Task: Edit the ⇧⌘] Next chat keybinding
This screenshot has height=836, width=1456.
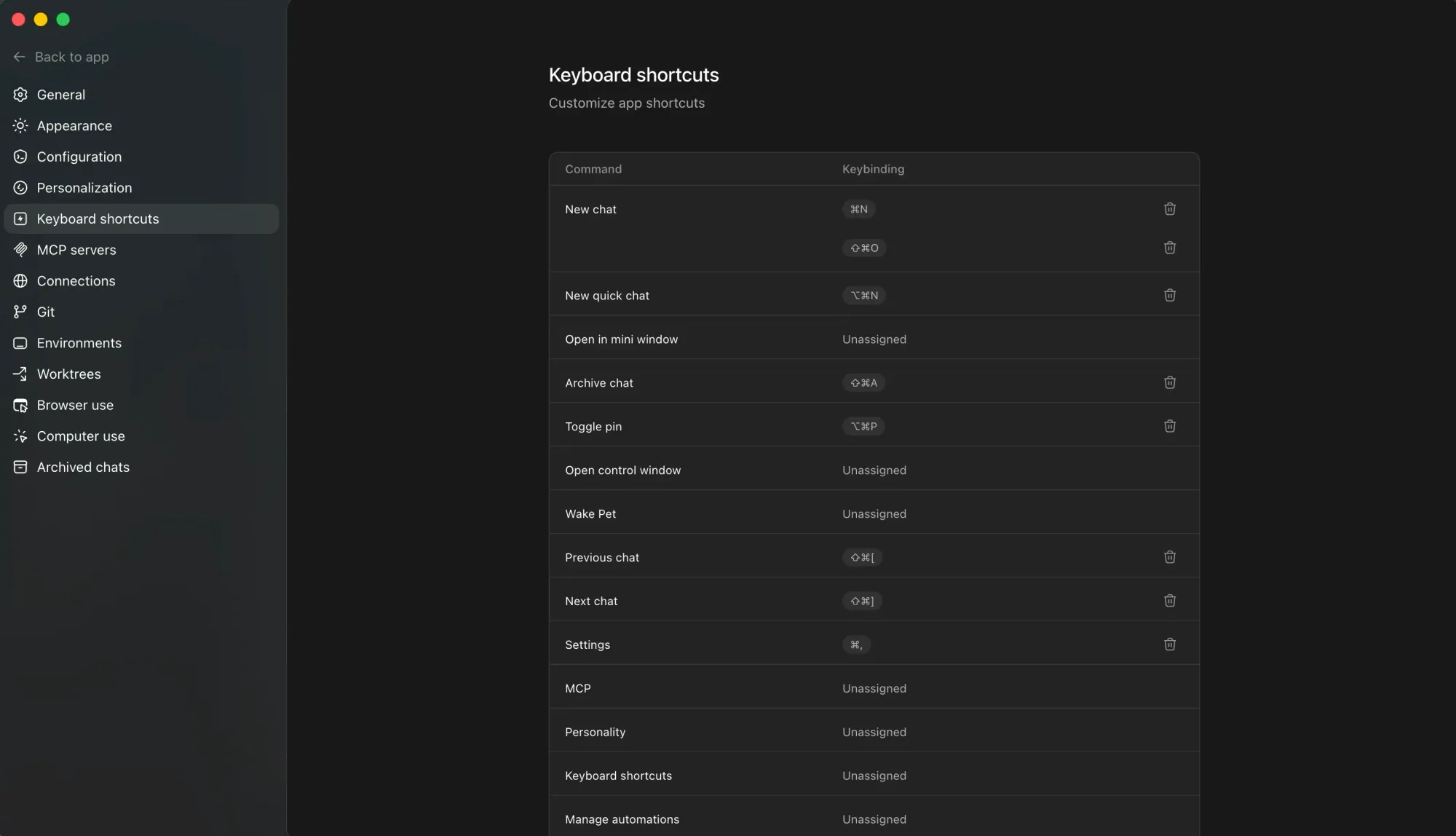Action: [x=863, y=601]
